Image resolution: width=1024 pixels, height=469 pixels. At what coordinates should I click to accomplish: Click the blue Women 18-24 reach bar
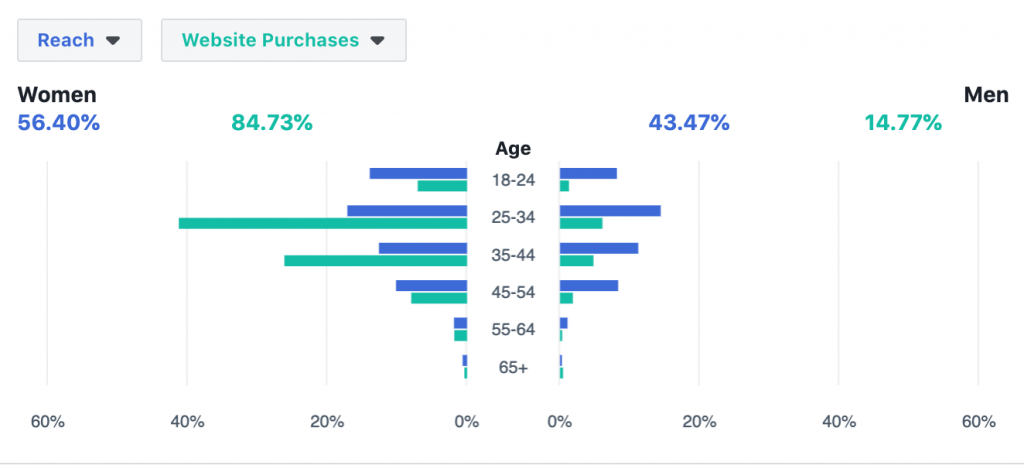(x=418, y=173)
